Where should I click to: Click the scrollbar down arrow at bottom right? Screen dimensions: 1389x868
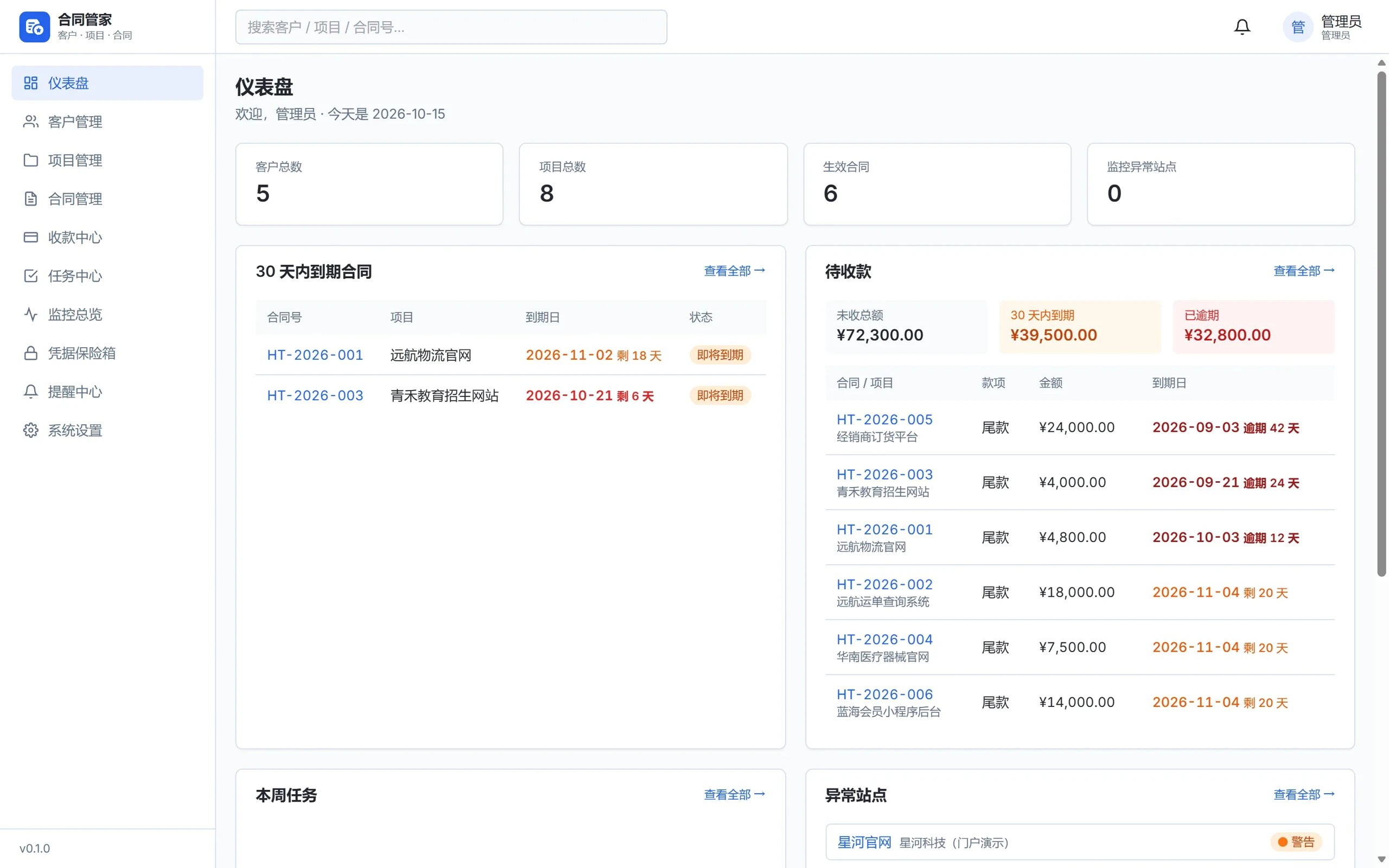point(1381,859)
